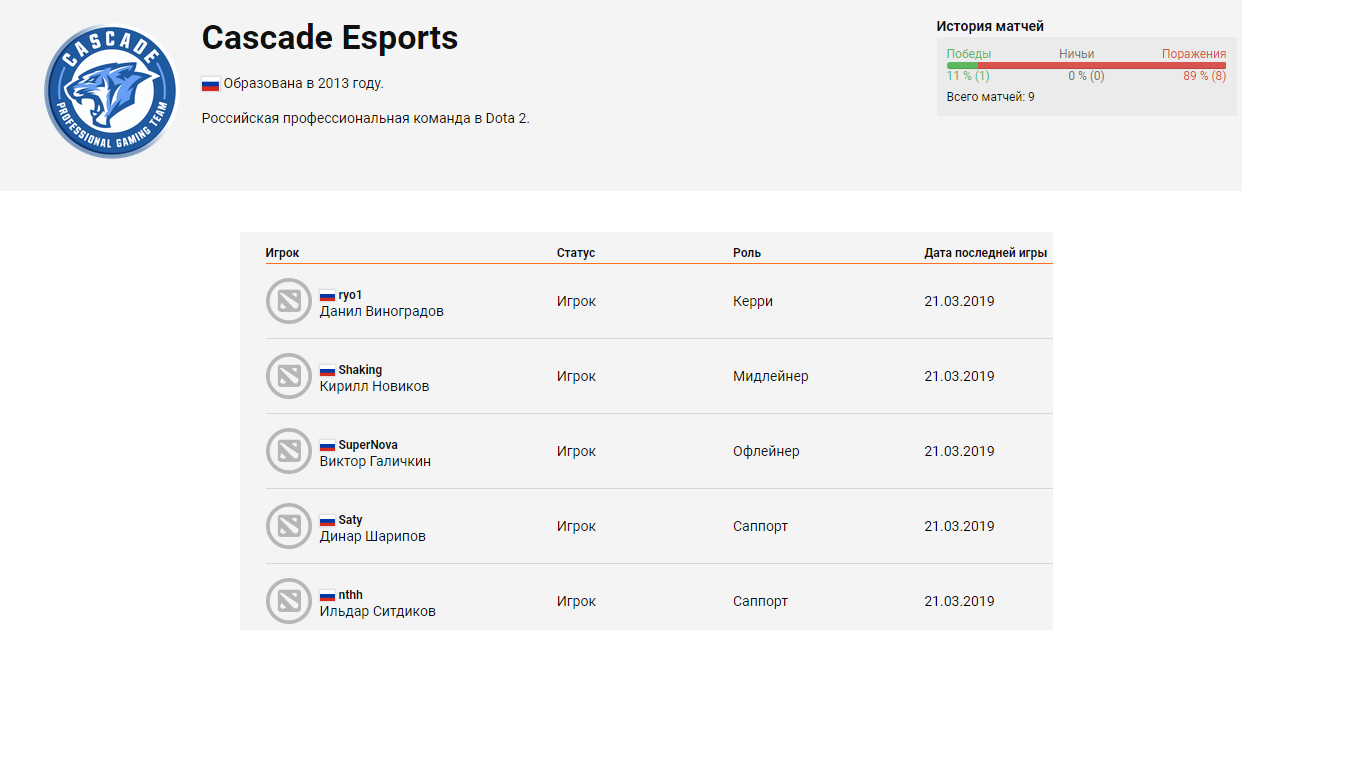The image size is (1366, 768).
Task: Click the Статус column header
Action: [576, 253]
